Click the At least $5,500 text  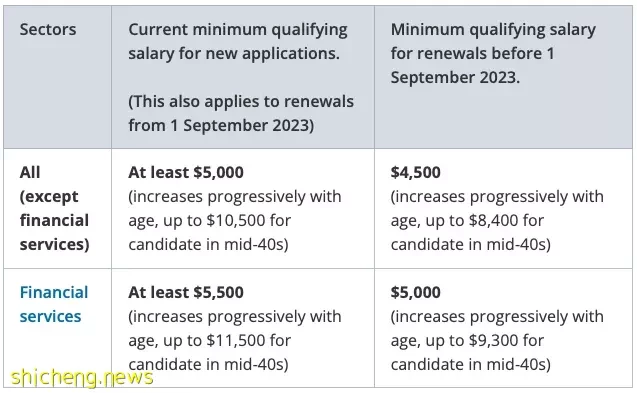point(186,292)
